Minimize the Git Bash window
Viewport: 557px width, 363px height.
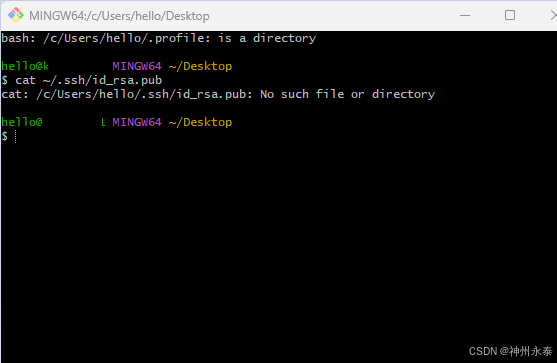(465, 15)
